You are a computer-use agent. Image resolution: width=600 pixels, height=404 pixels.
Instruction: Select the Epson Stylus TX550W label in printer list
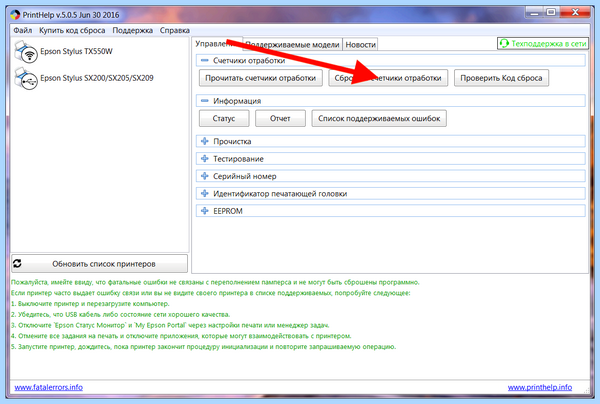(x=76, y=51)
